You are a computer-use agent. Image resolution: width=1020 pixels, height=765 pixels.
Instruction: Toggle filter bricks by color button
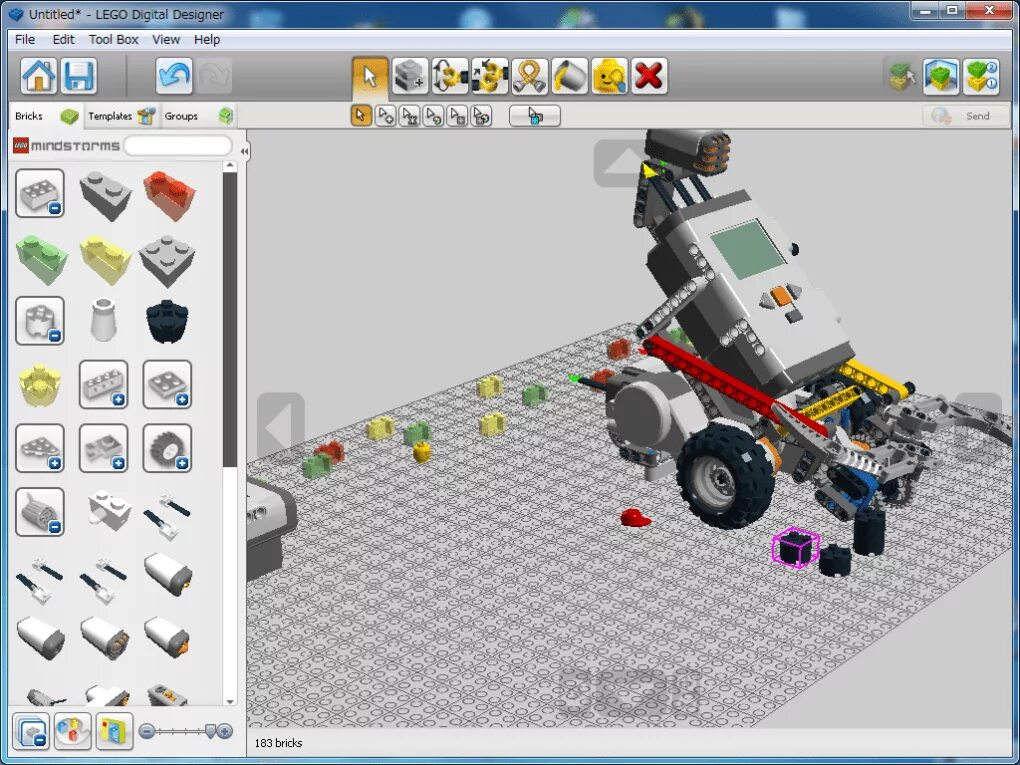pyautogui.click(x=73, y=731)
